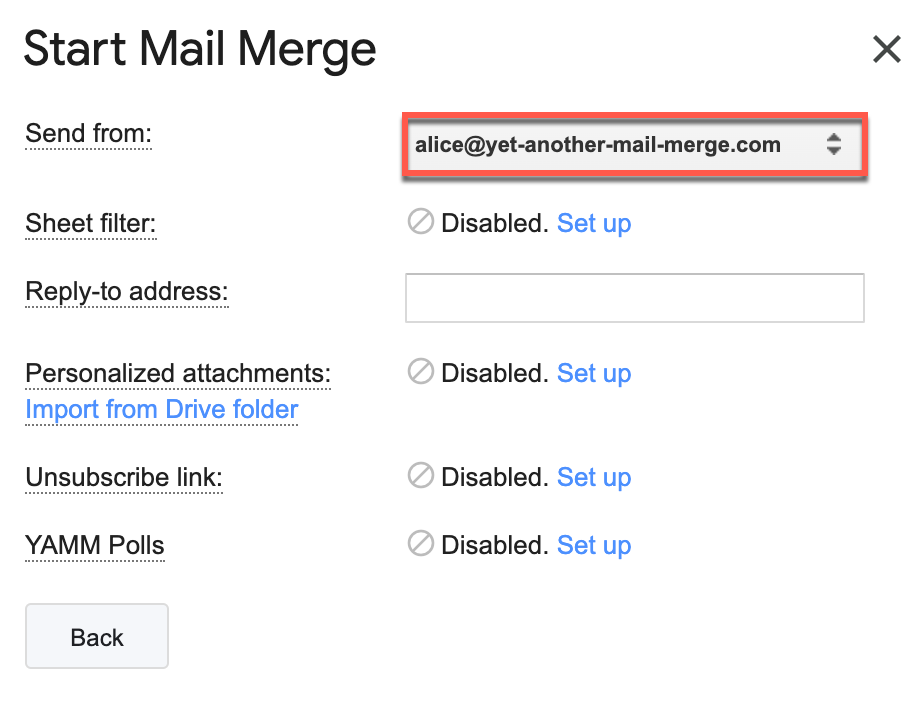Image resolution: width=916 pixels, height=702 pixels.
Task: Set up Personalized attachments
Action: click(594, 373)
